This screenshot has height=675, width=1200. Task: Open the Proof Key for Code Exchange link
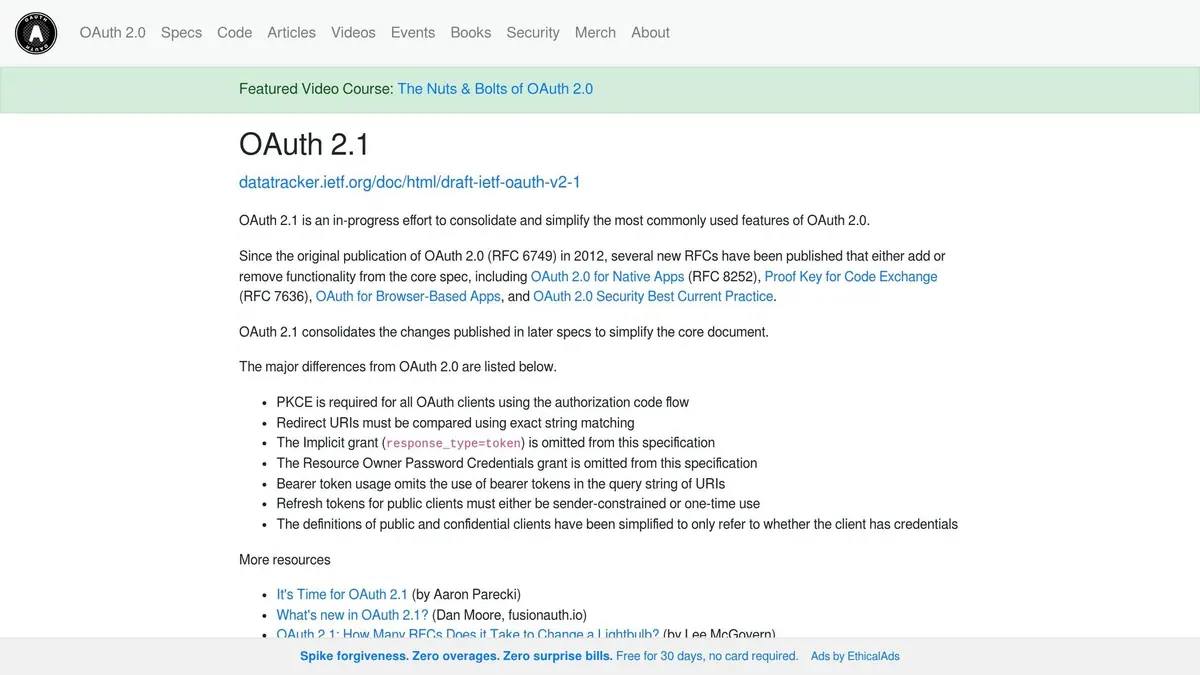[851, 276]
